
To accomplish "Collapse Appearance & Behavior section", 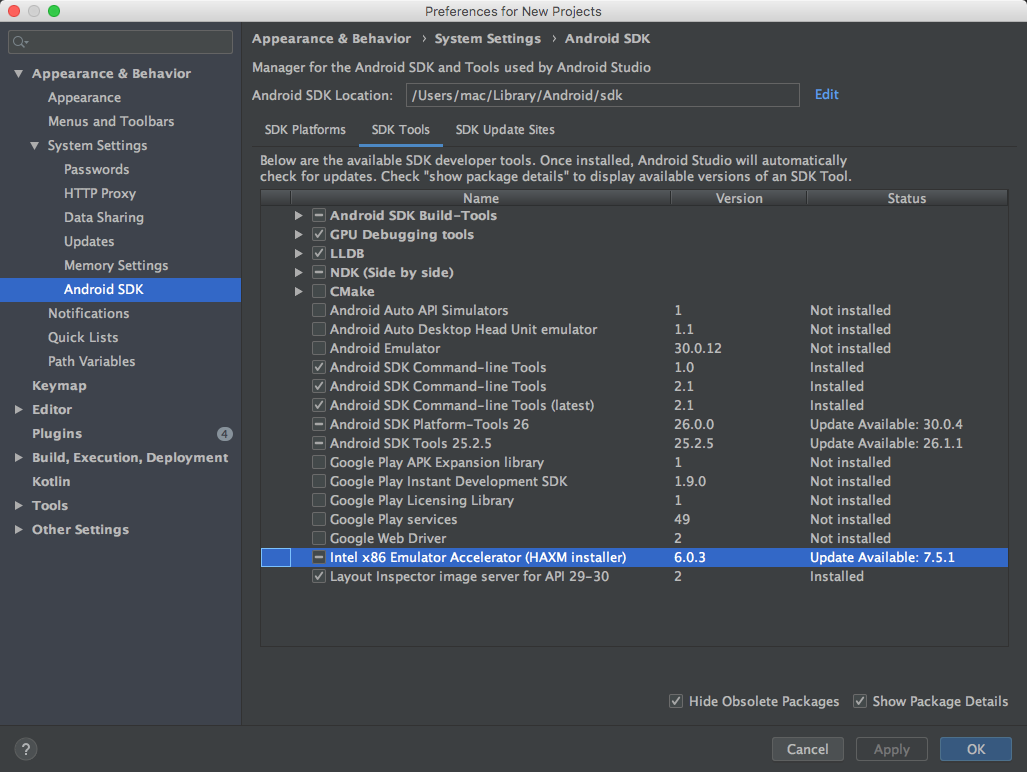I will click(18, 74).
